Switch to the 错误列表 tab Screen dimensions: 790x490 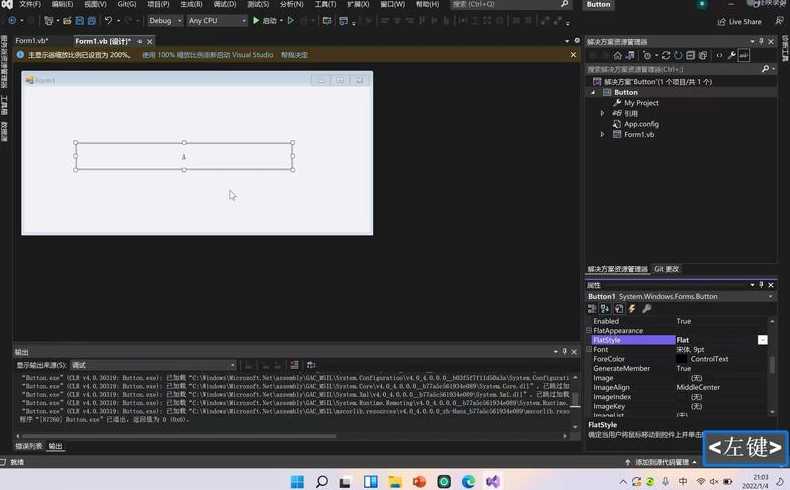coord(29,446)
